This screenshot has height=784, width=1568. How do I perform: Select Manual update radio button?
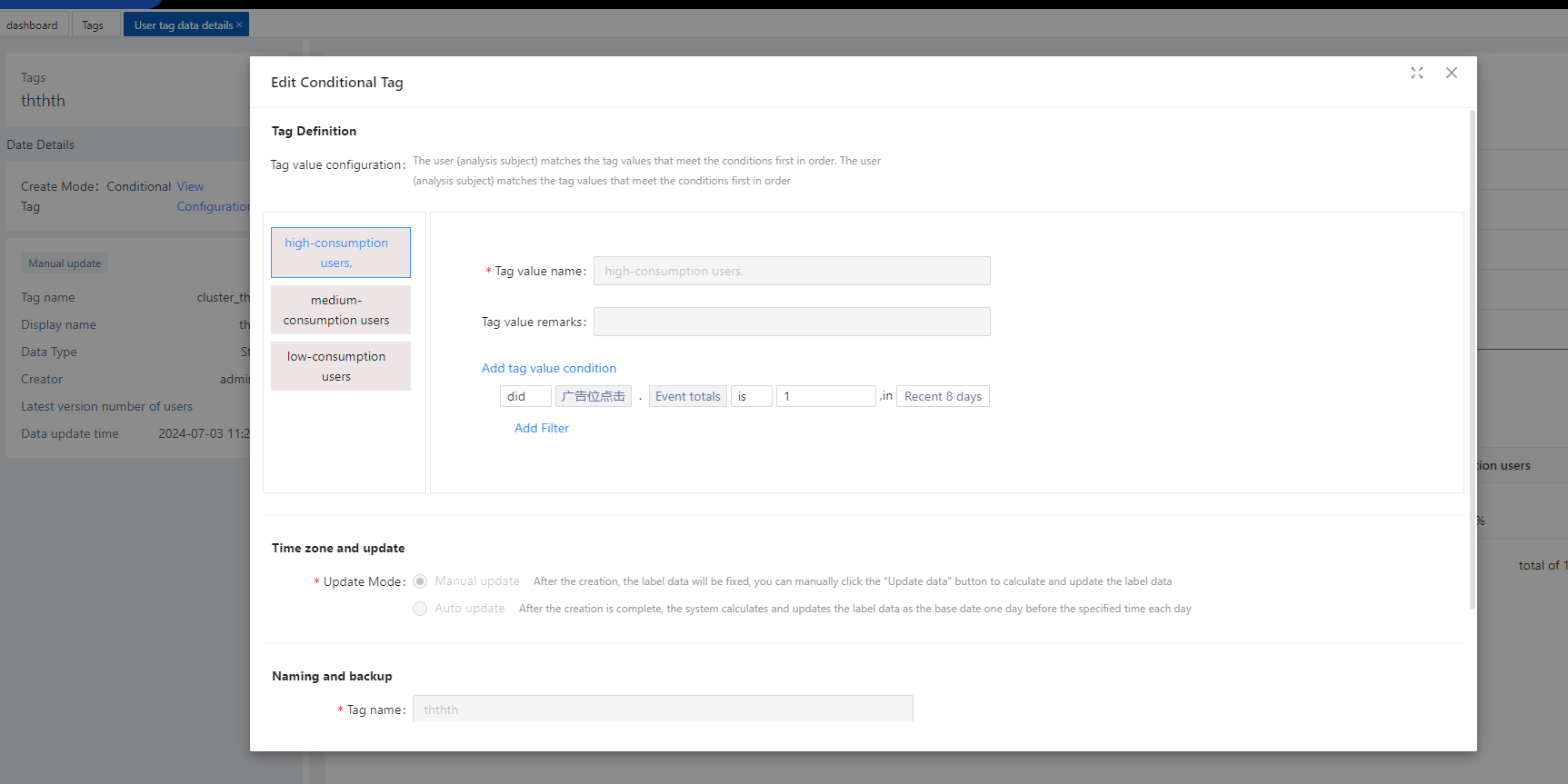click(x=420, y=581)
